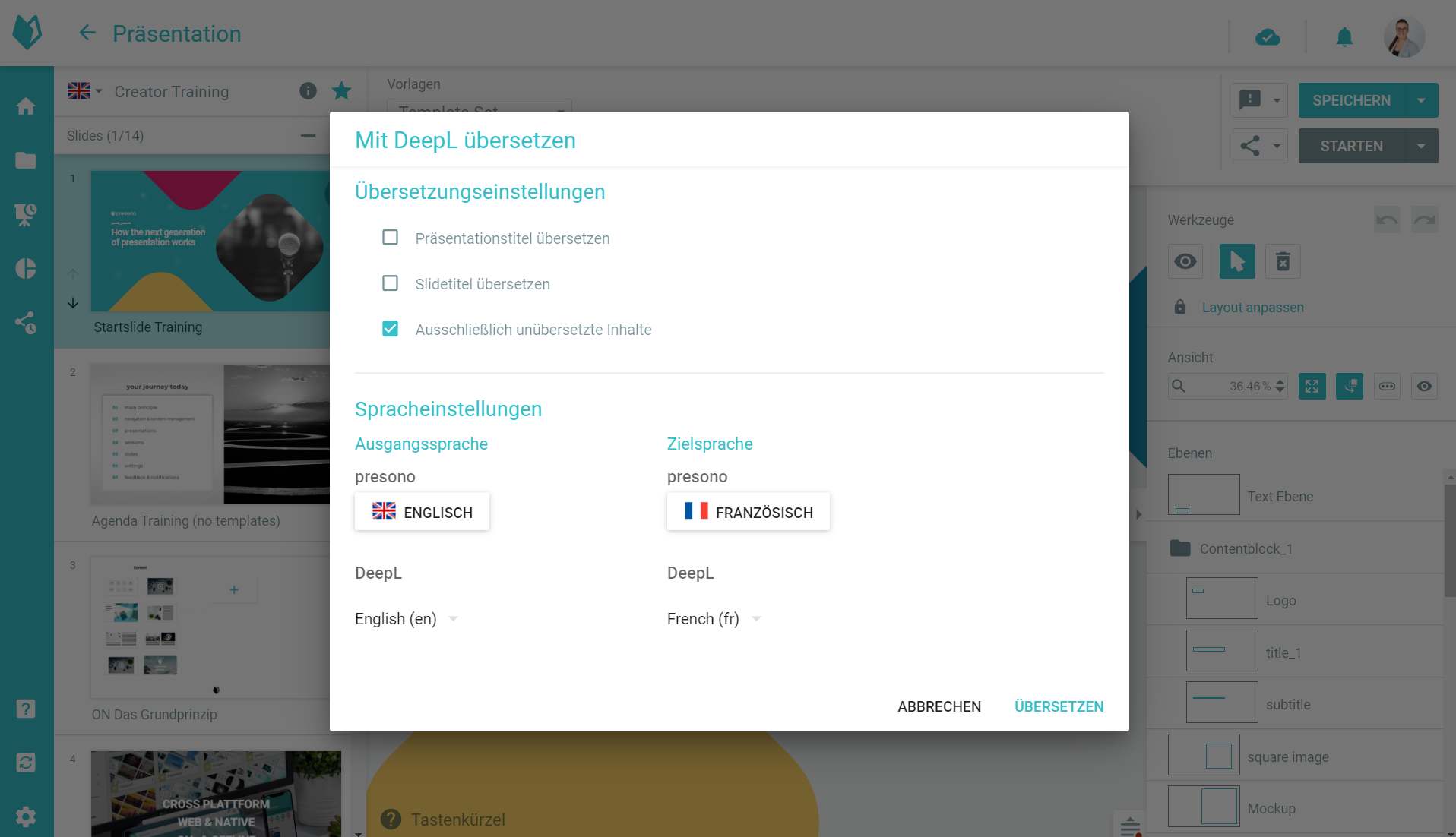The image size is (1456, 837).
Task: Click ABBRECHEN to cancel translation
Action: tap(939, 706)
